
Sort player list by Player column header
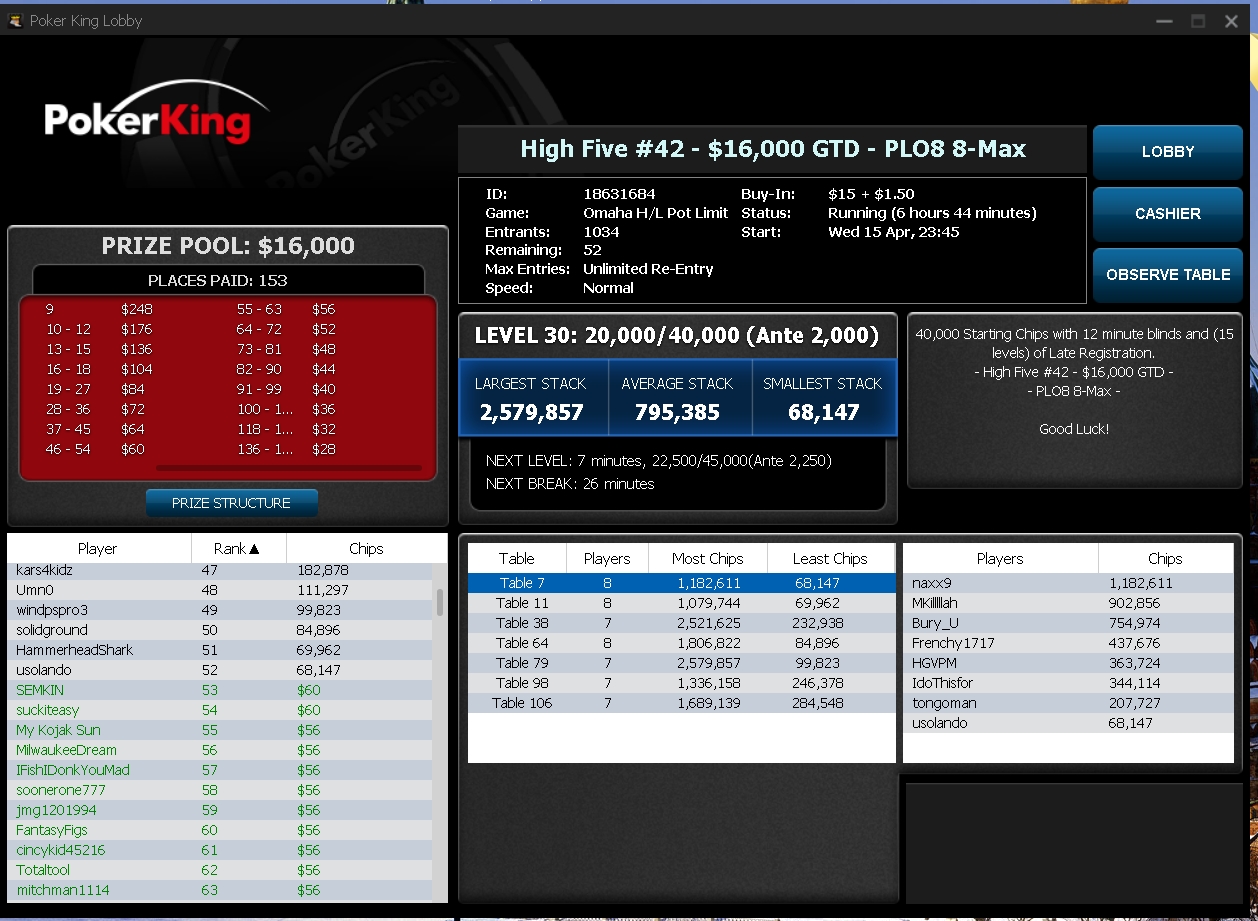click(x=98, y=548)
